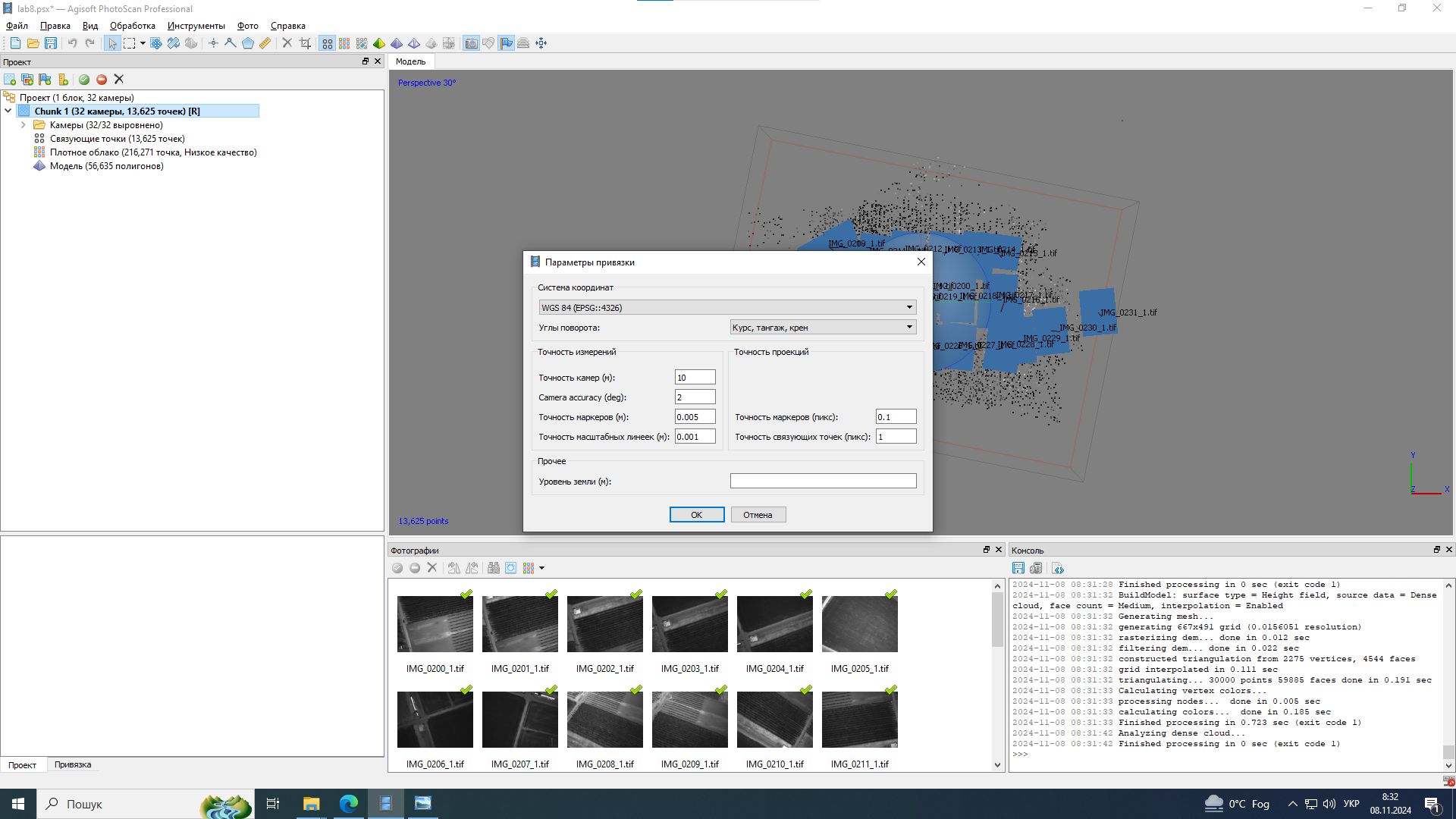Switch to the Привязка tab

coord(73,764)
